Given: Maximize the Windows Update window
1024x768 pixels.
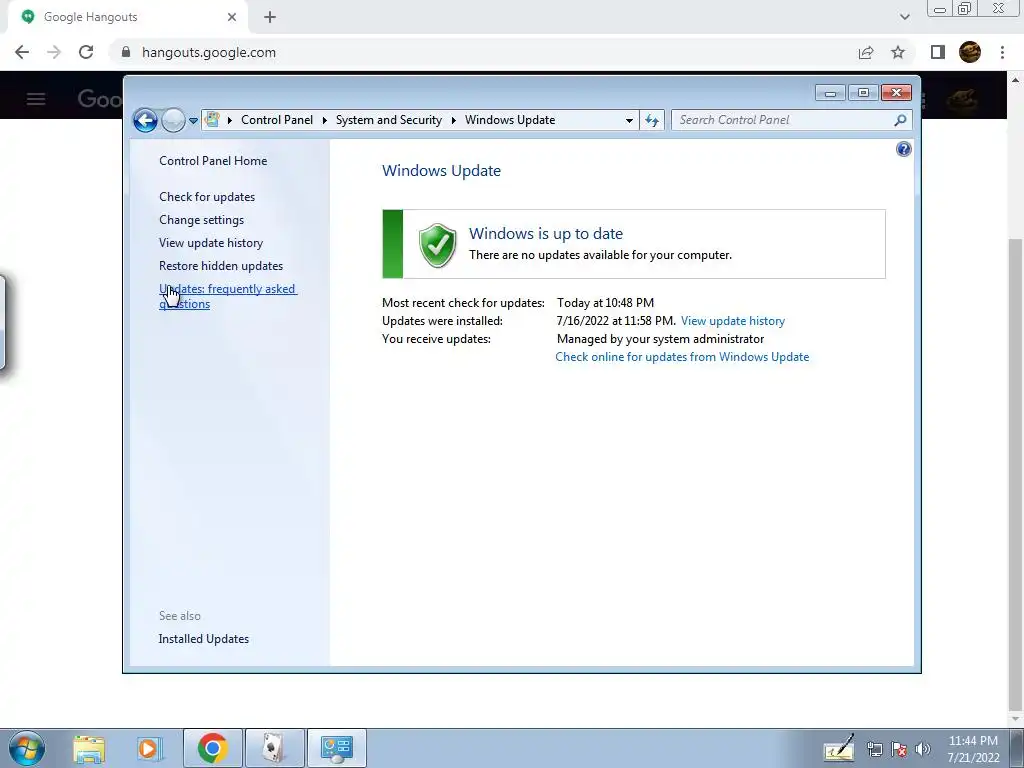Looking at the screenshot, I should (x=863, y=93).
